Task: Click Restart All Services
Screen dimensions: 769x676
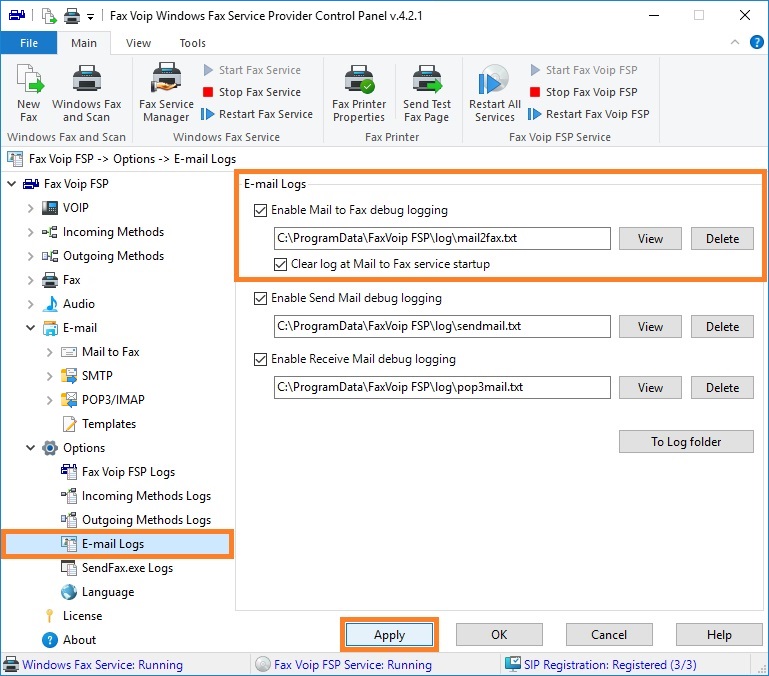Action: [494, 93]
